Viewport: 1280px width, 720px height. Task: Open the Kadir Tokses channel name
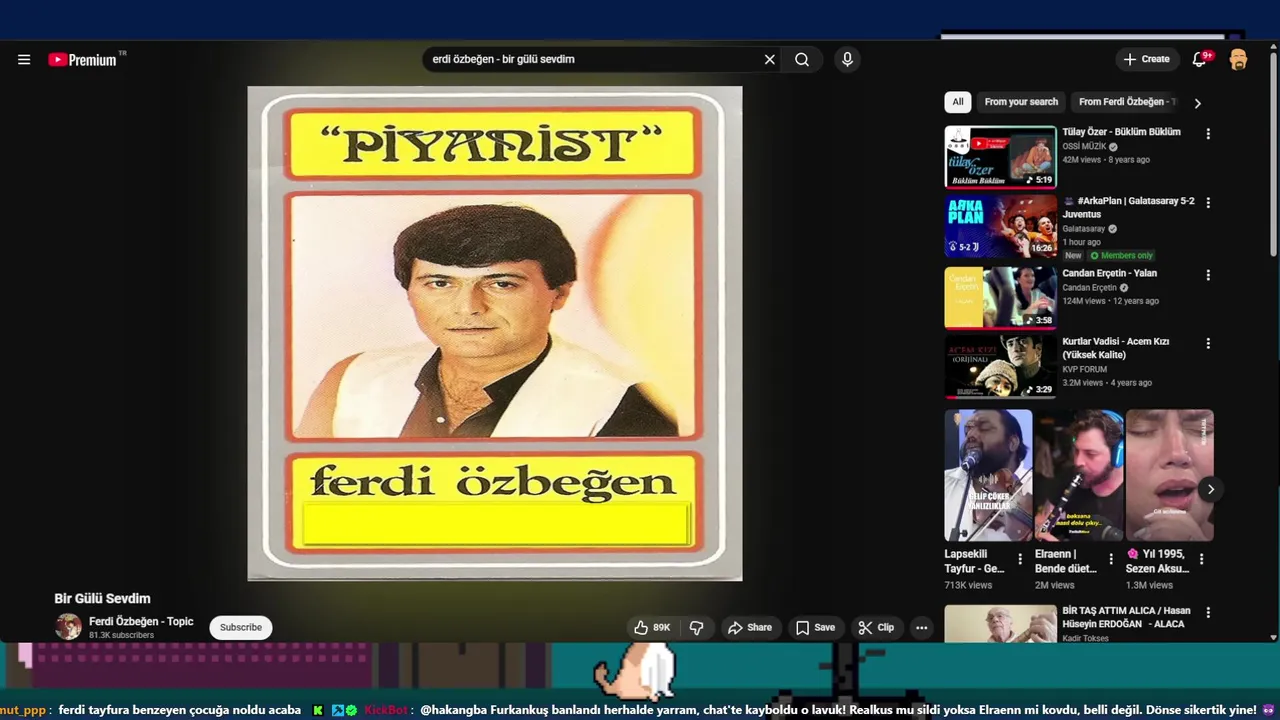pyautogui.click(x=1085, y=638)
